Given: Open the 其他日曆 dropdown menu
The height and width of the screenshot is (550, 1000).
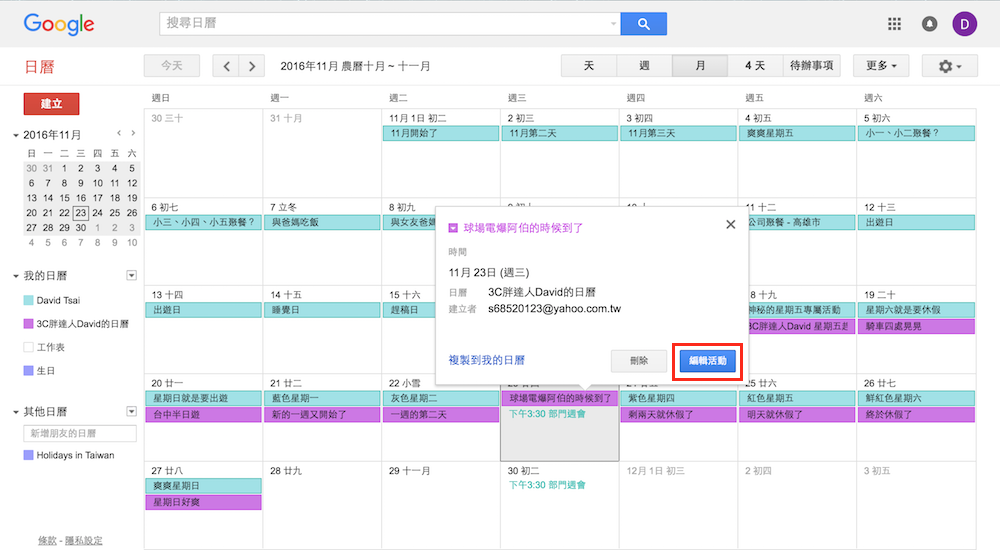Looking at the screenshot, I should tap(131, 411).
